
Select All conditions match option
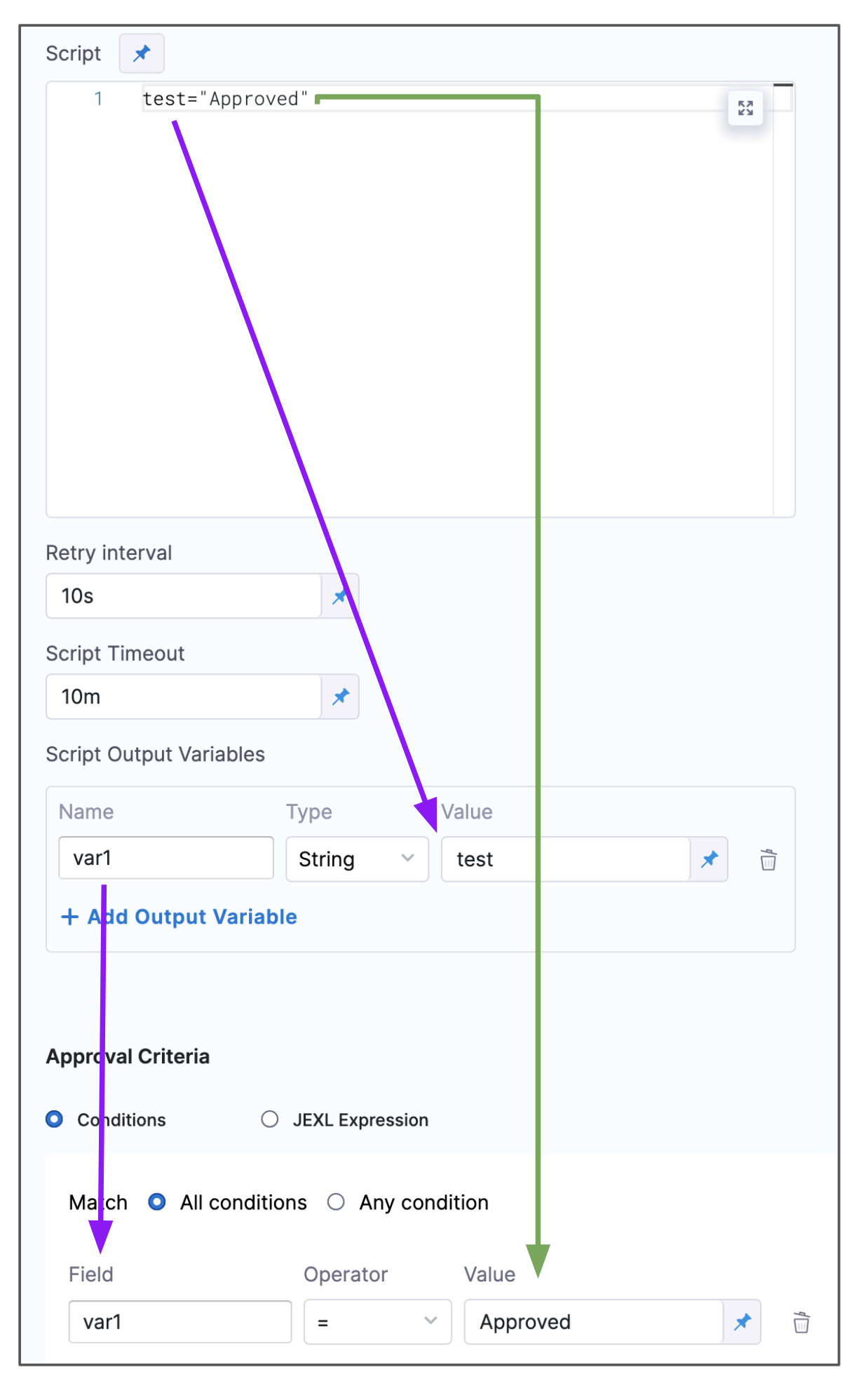click(157, 1202)
